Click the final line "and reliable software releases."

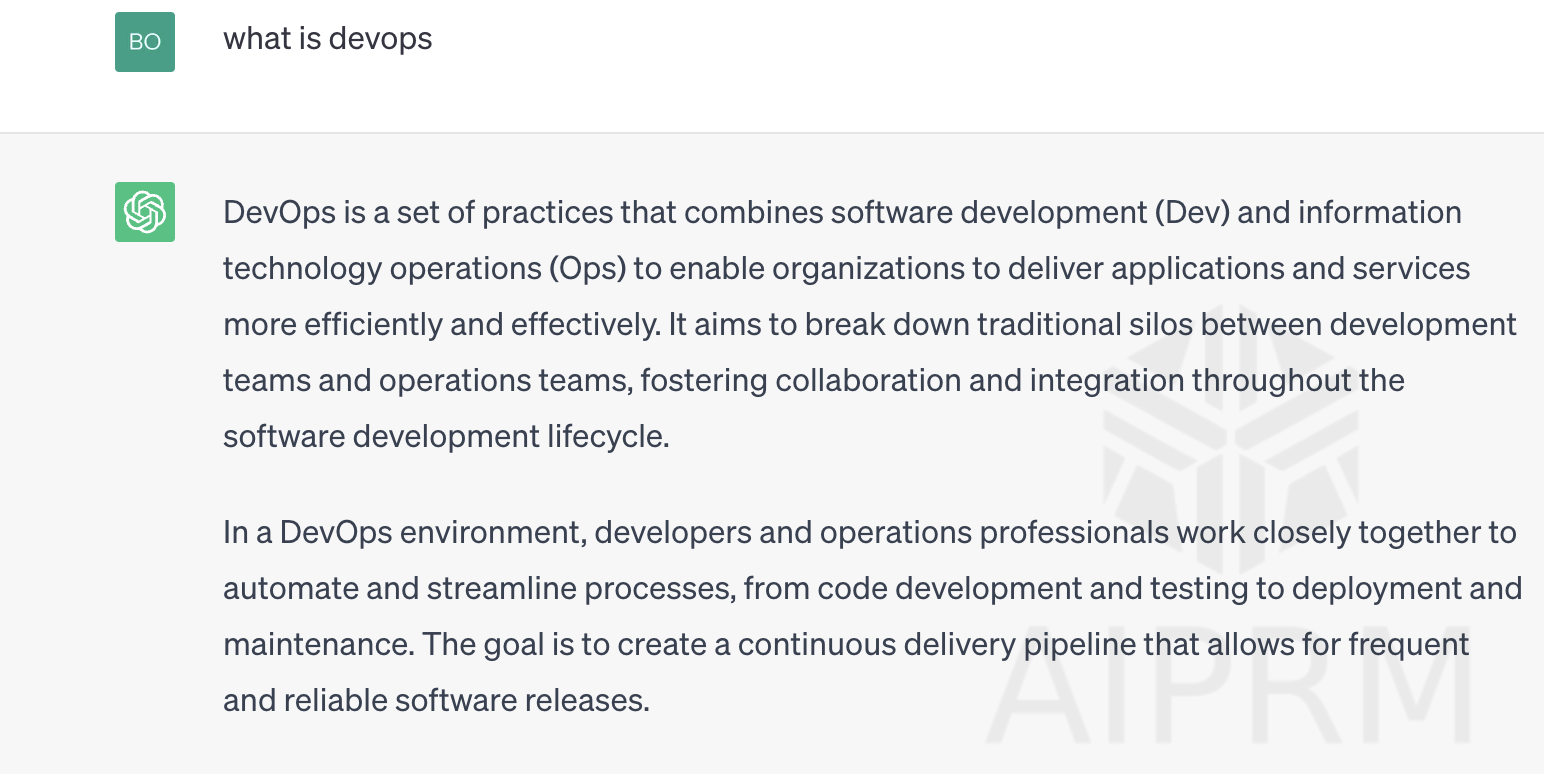click(436, 701)
